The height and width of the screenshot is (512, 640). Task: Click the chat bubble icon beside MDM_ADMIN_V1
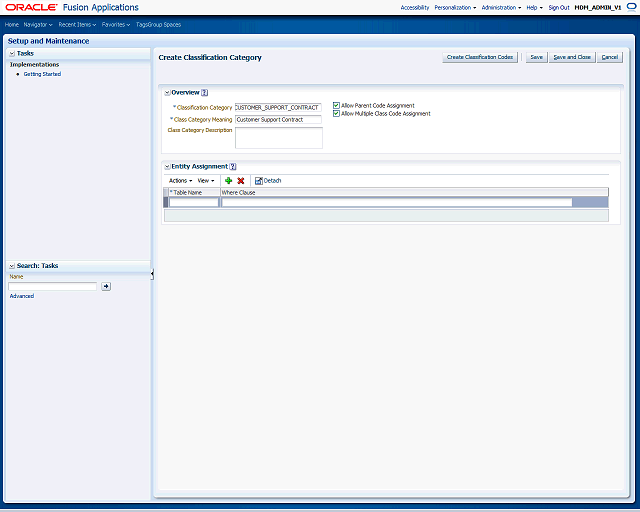tap(631, 7)
